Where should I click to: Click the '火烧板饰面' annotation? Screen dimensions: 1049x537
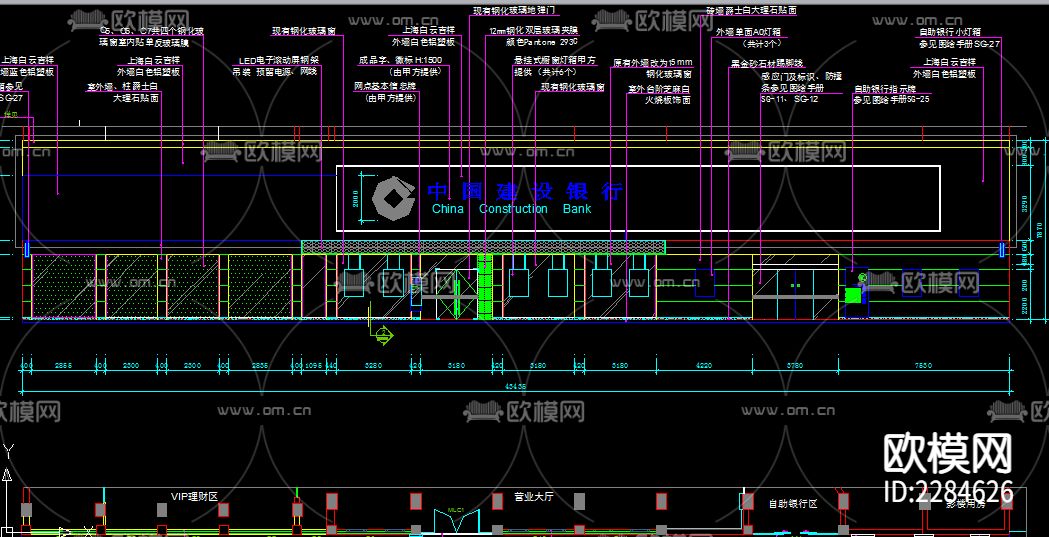668,100
